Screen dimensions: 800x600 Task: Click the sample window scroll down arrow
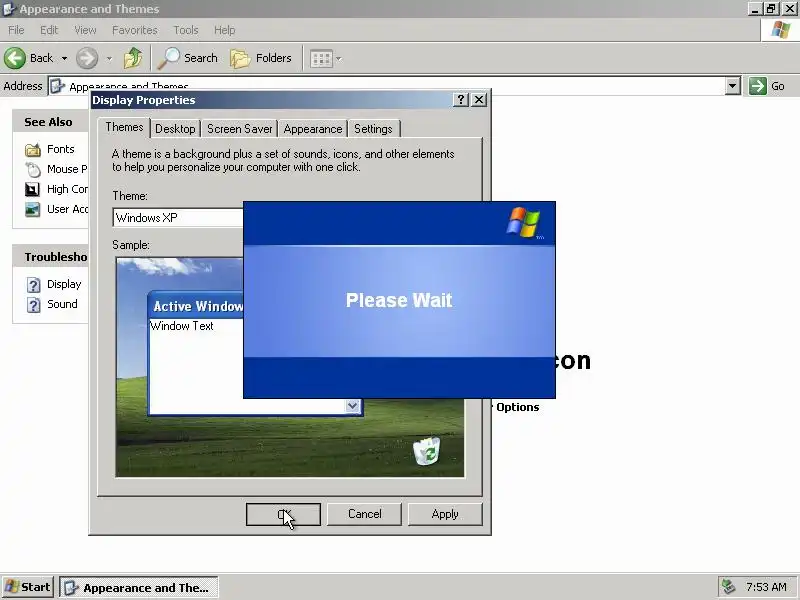pos(353,406)
